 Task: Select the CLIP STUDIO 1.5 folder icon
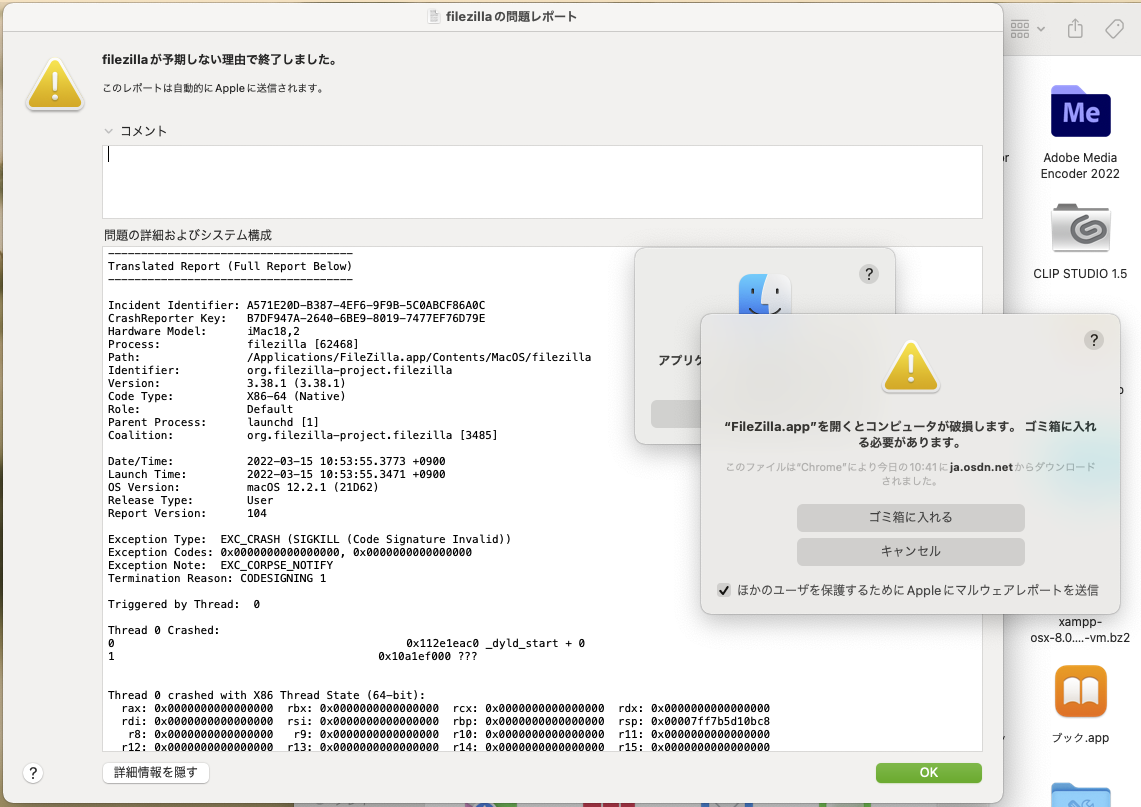pyautogui.click(x=1081, y=228)
